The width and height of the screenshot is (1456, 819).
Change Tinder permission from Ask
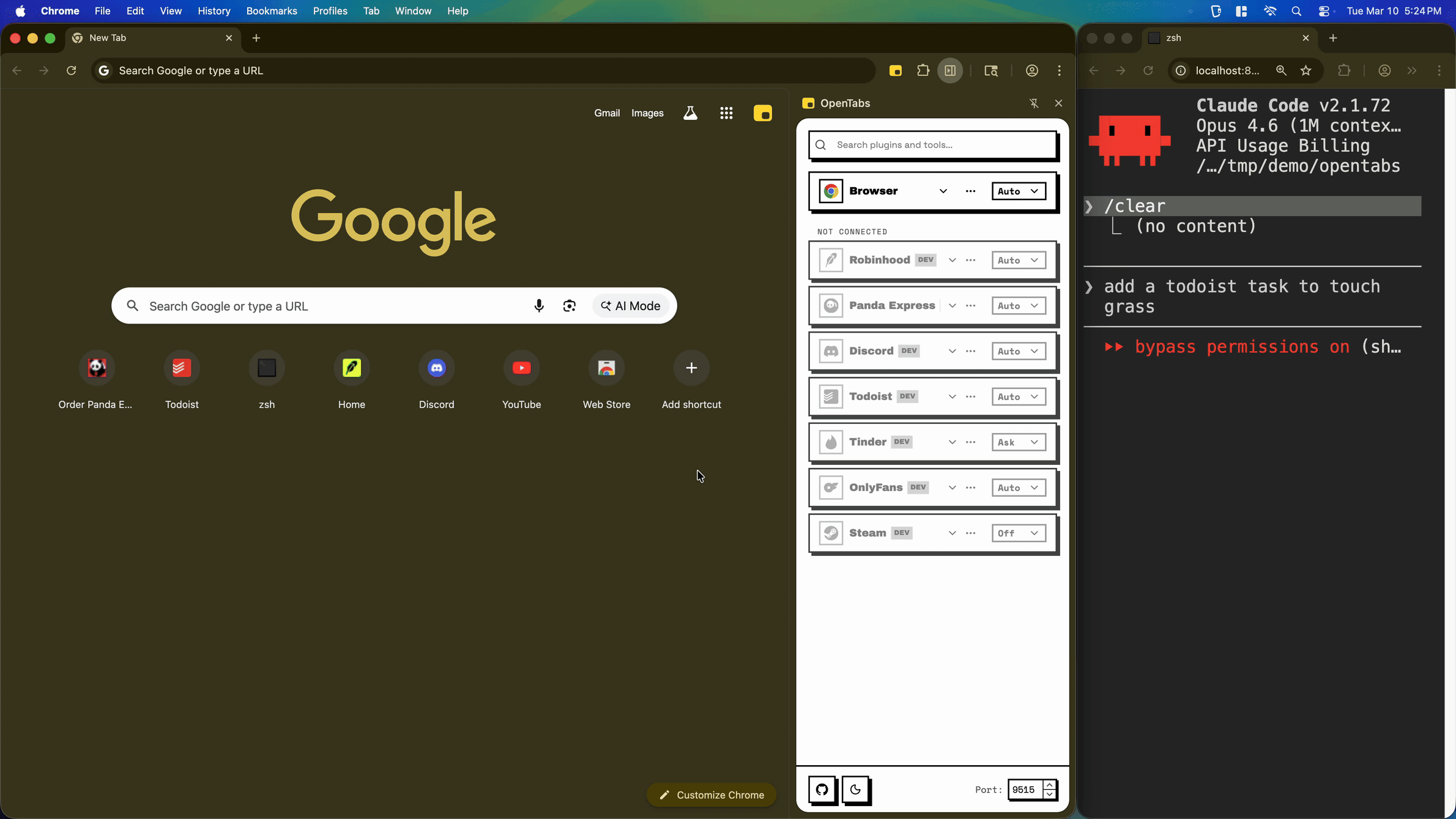coord(1018,442)
